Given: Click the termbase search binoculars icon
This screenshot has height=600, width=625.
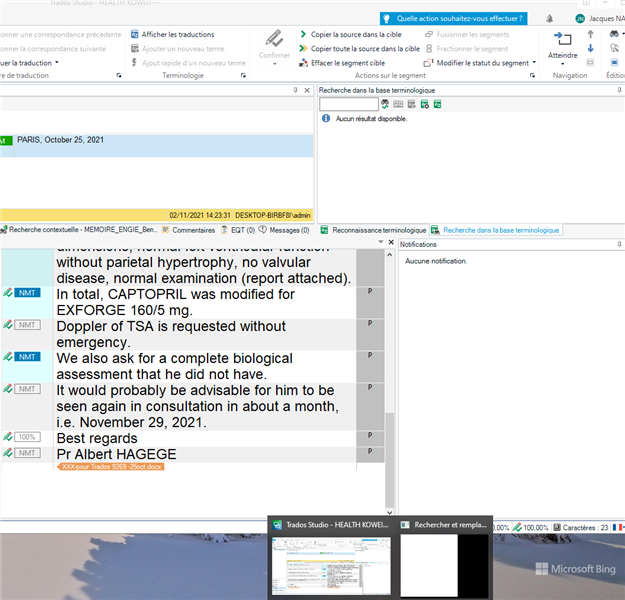Looking at the screenshot, I should coord(385,104).
